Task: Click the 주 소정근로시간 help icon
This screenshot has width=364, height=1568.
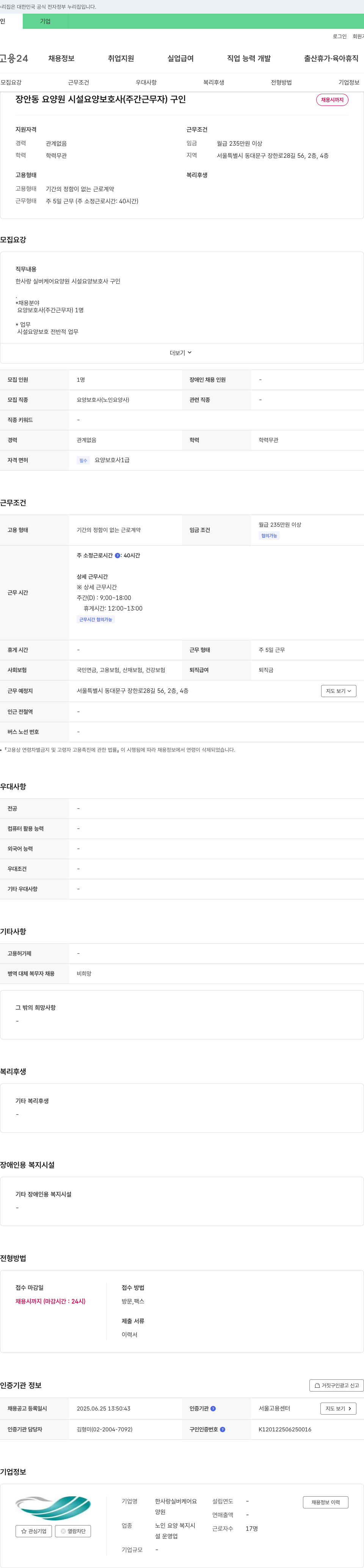Action: (x=118, y=556)
